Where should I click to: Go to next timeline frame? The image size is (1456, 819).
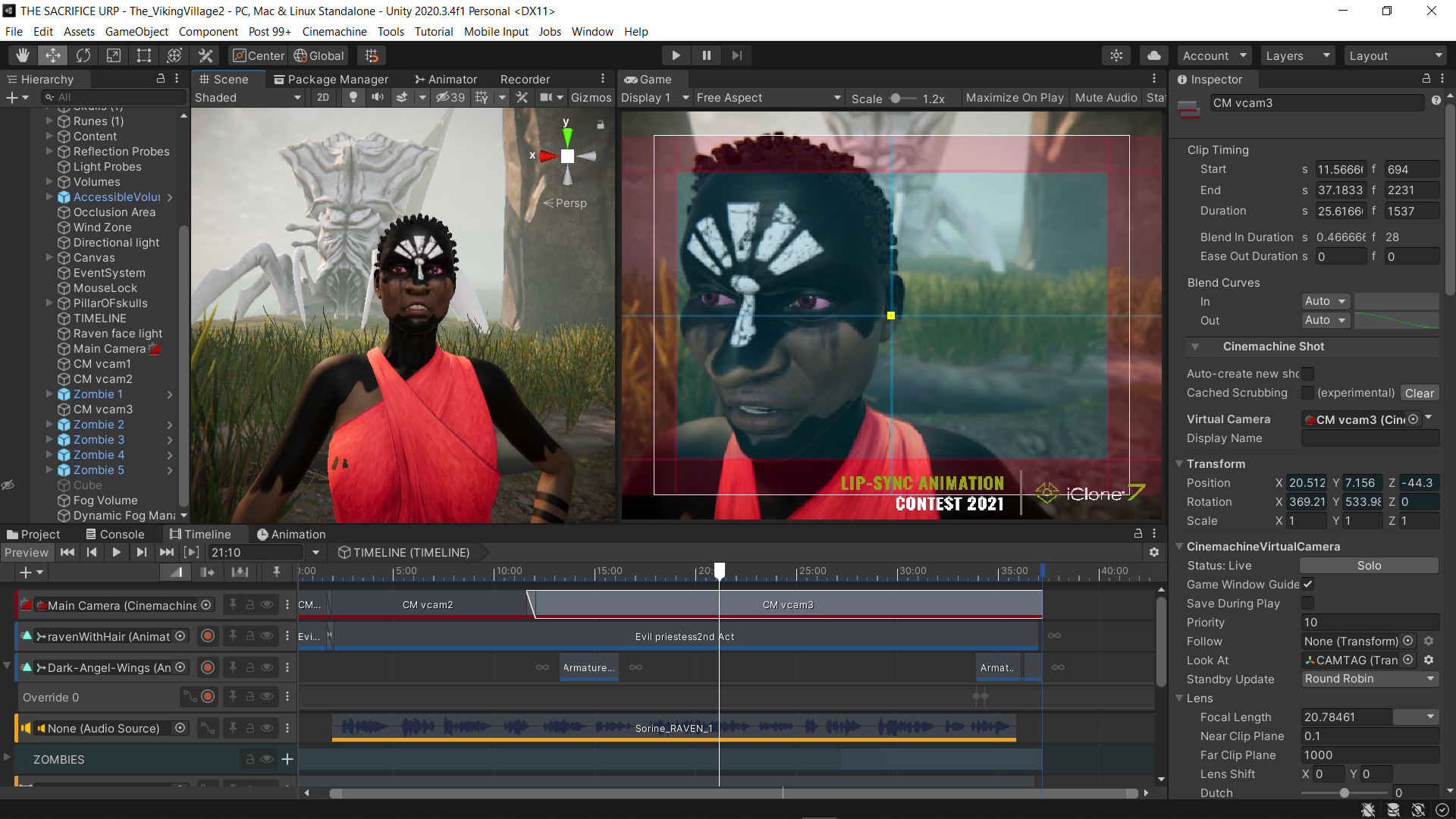click(x=141, y=552)
